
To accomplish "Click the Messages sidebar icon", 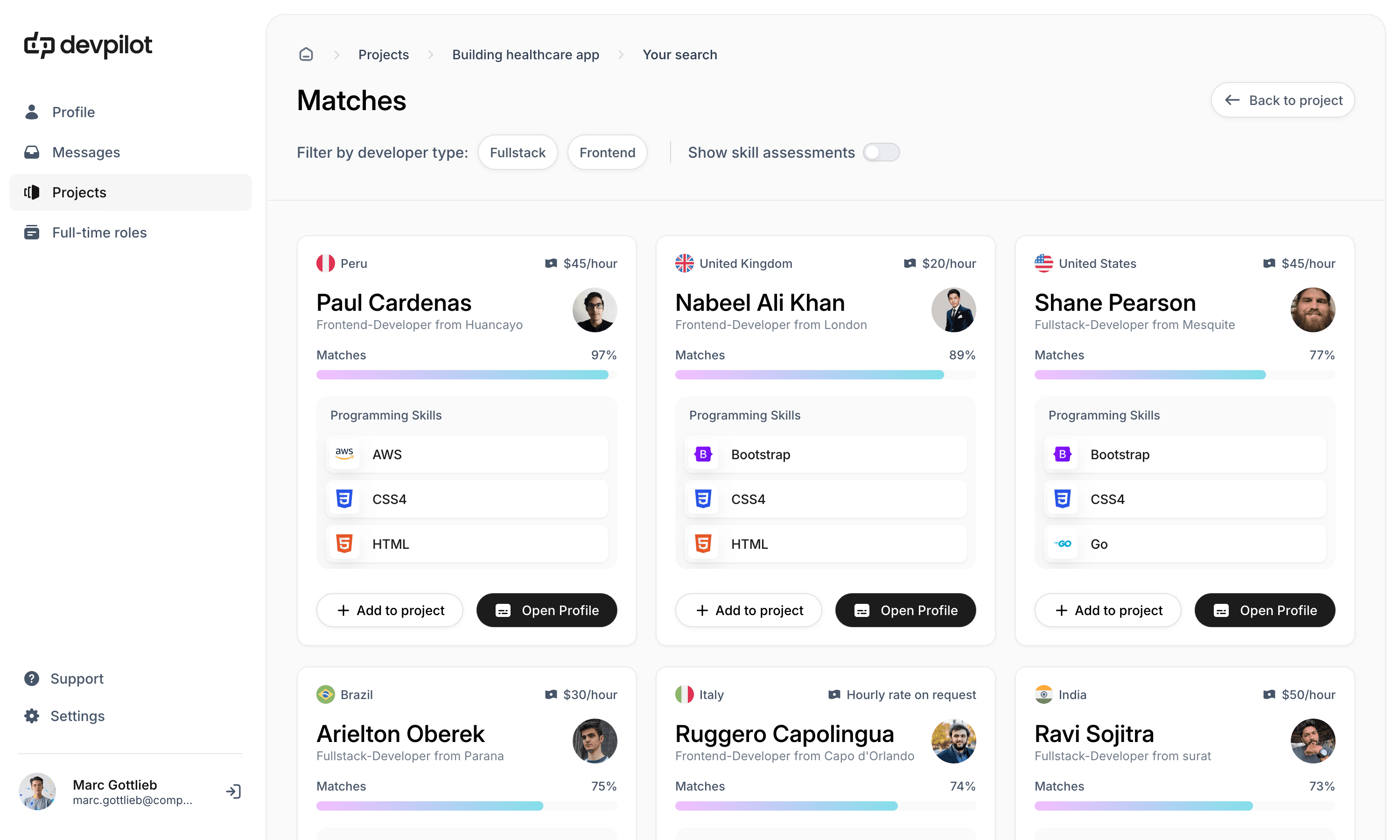I will [32, 152].
